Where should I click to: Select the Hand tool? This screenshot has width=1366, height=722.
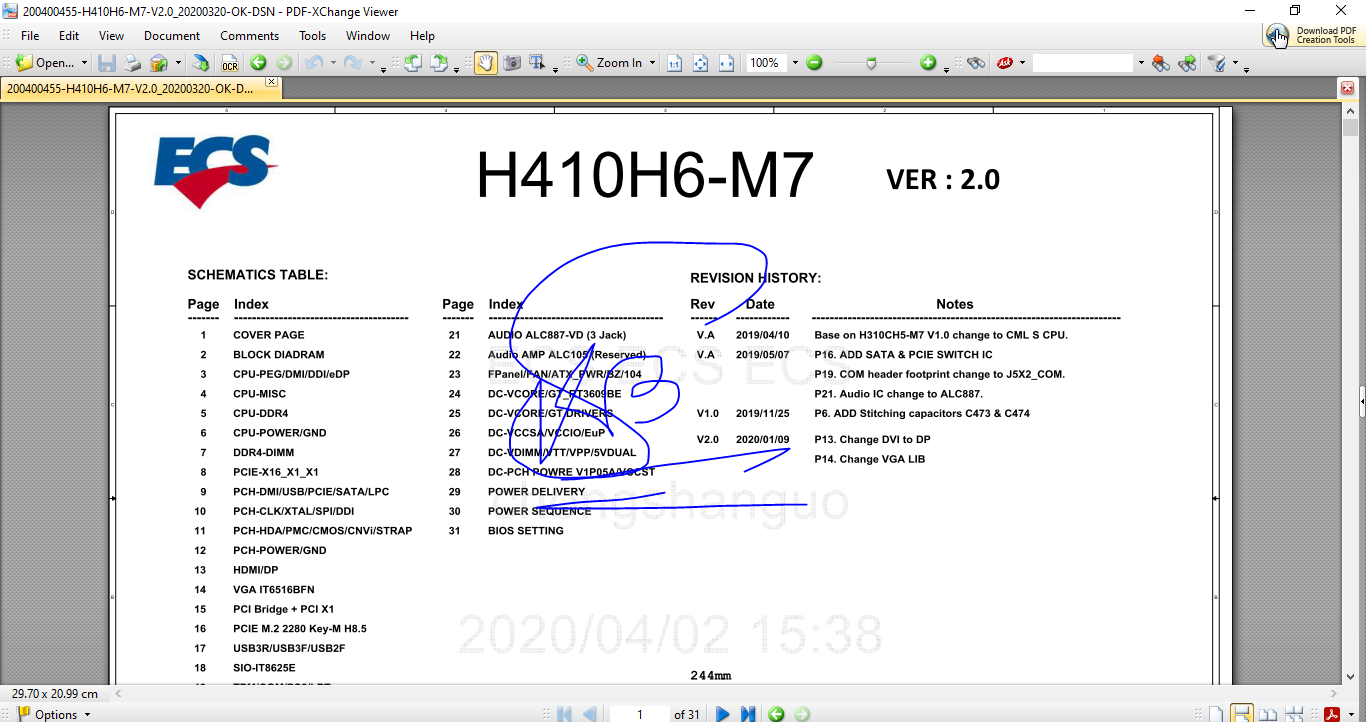pyautogui.click(x=485, y=62)
